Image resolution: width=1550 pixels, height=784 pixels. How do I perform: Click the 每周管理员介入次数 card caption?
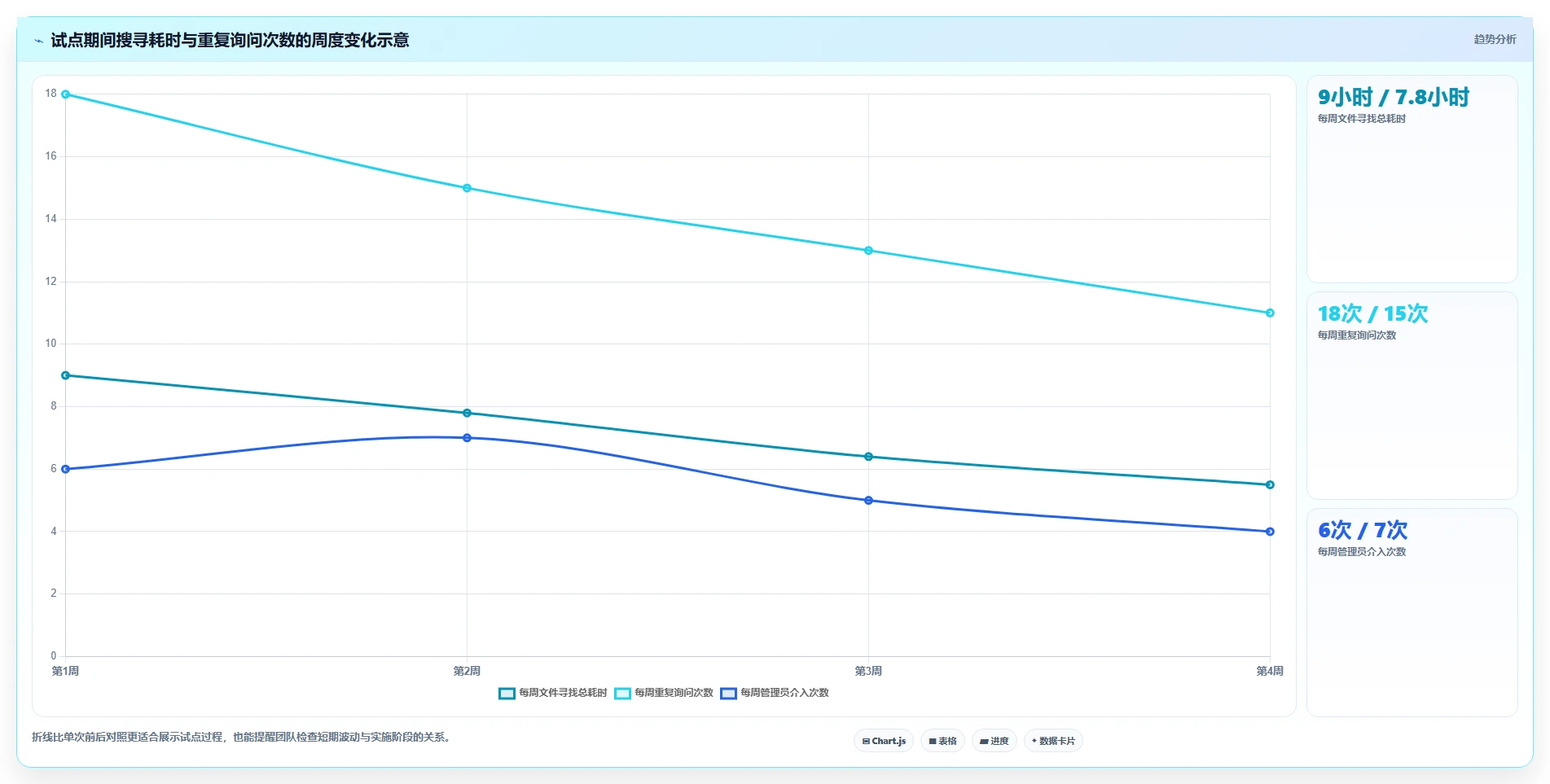1362,552
